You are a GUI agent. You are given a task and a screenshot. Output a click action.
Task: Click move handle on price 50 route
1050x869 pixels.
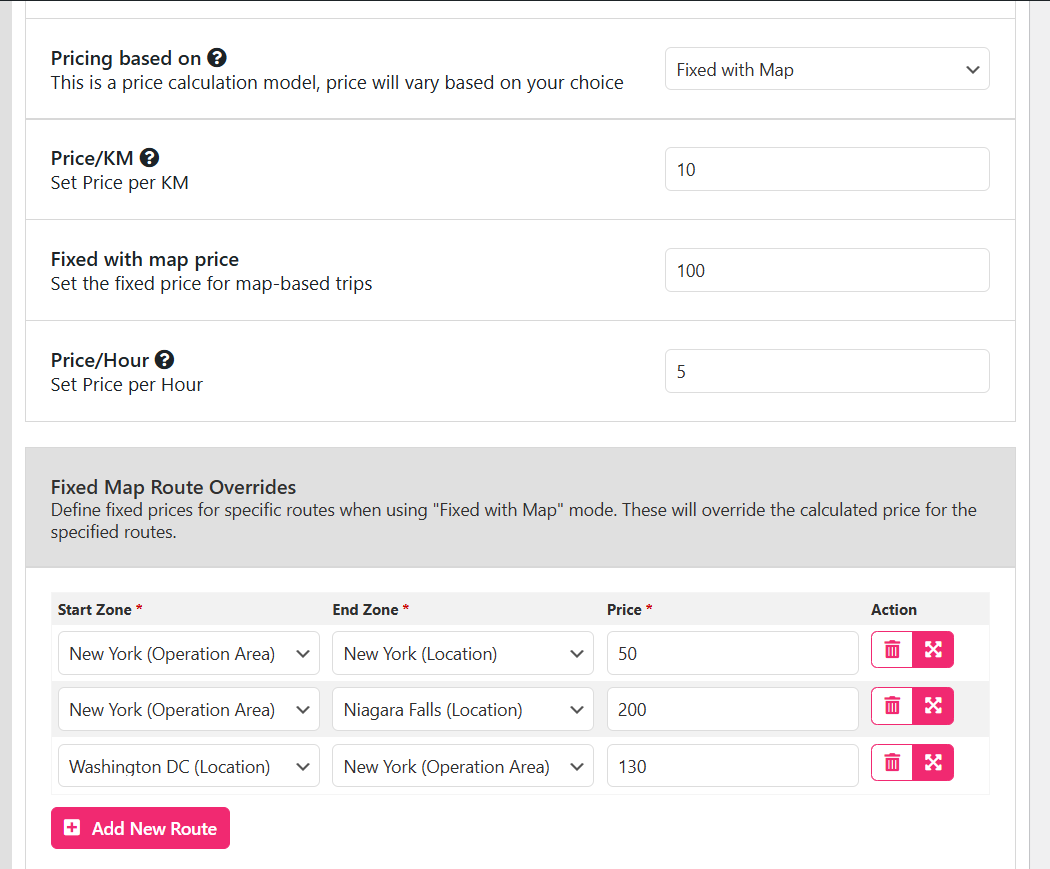(x=933, y=650)
